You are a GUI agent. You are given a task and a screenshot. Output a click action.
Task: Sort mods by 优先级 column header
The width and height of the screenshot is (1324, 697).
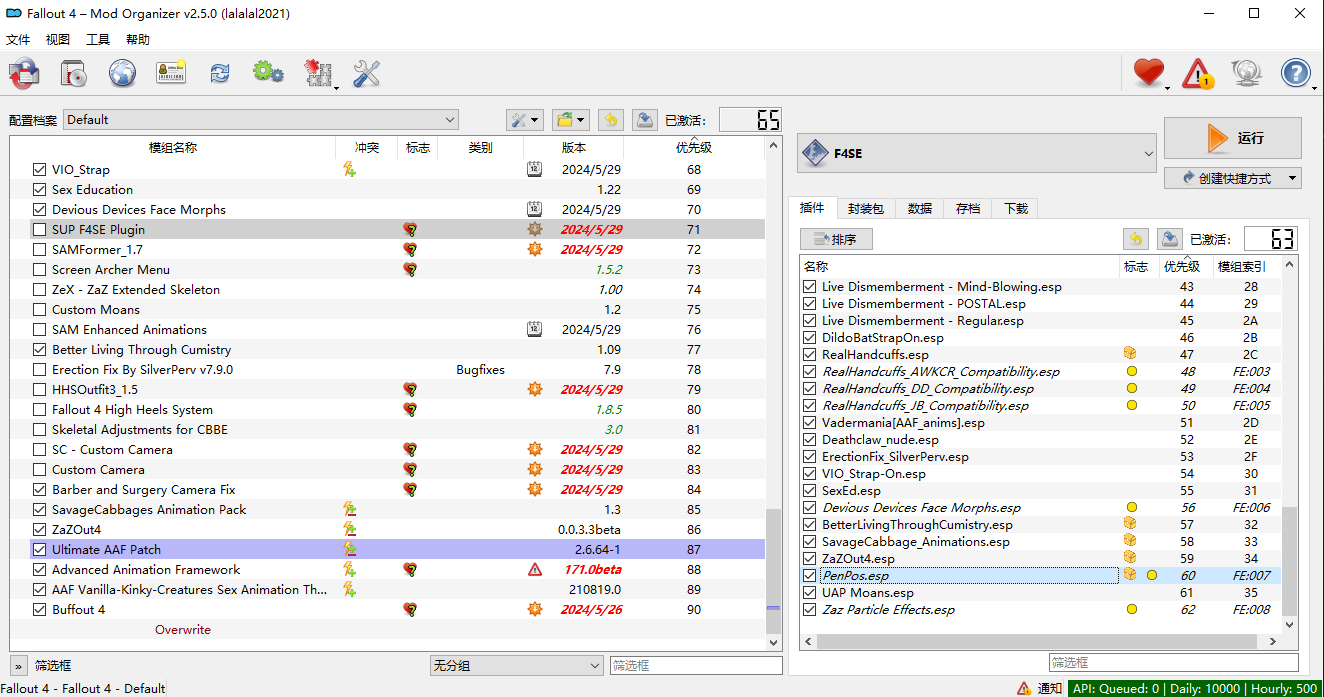[x=694, y=147]
